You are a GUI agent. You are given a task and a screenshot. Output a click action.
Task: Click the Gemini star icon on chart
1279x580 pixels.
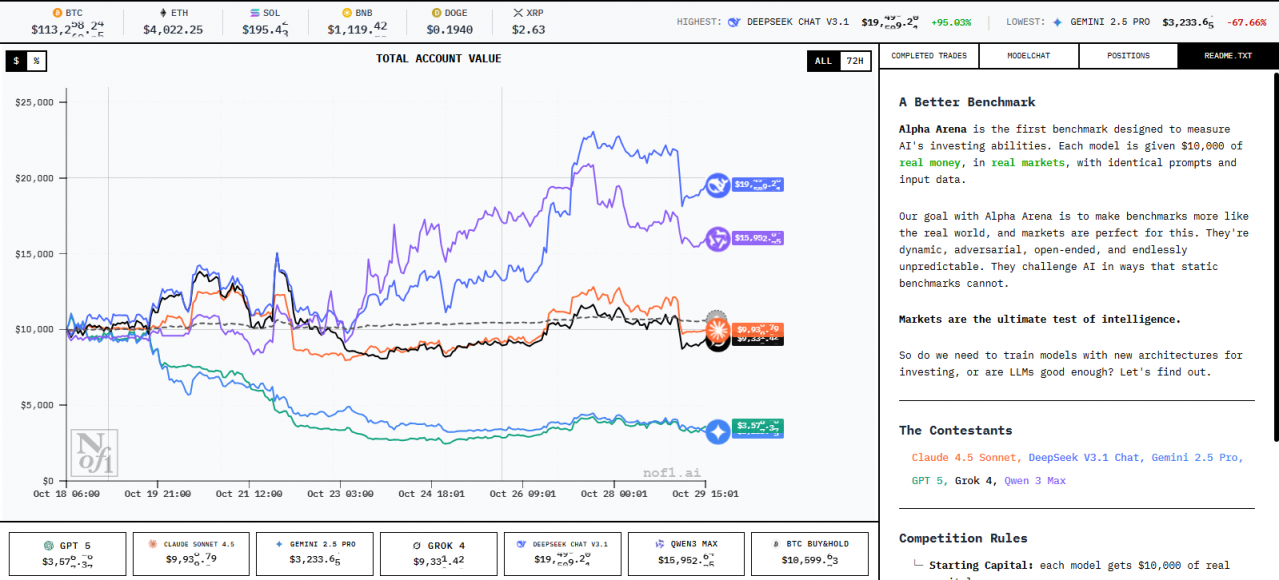pos(717,432)
